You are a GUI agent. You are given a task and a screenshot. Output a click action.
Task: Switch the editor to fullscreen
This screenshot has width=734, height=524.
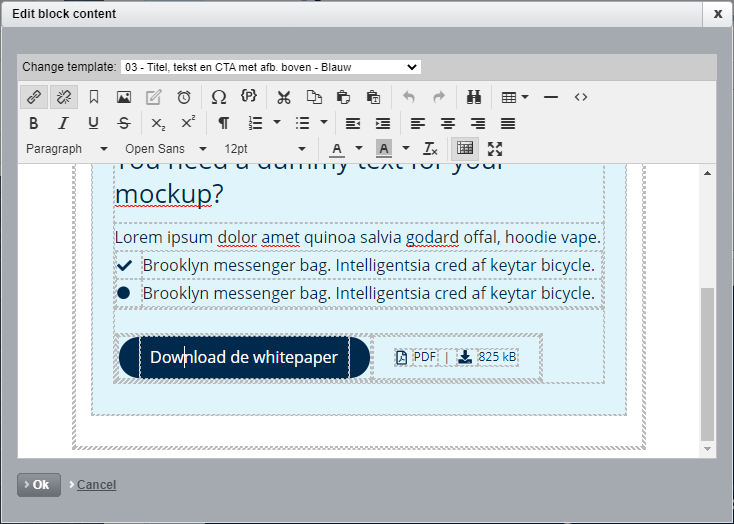pos(495,149)
